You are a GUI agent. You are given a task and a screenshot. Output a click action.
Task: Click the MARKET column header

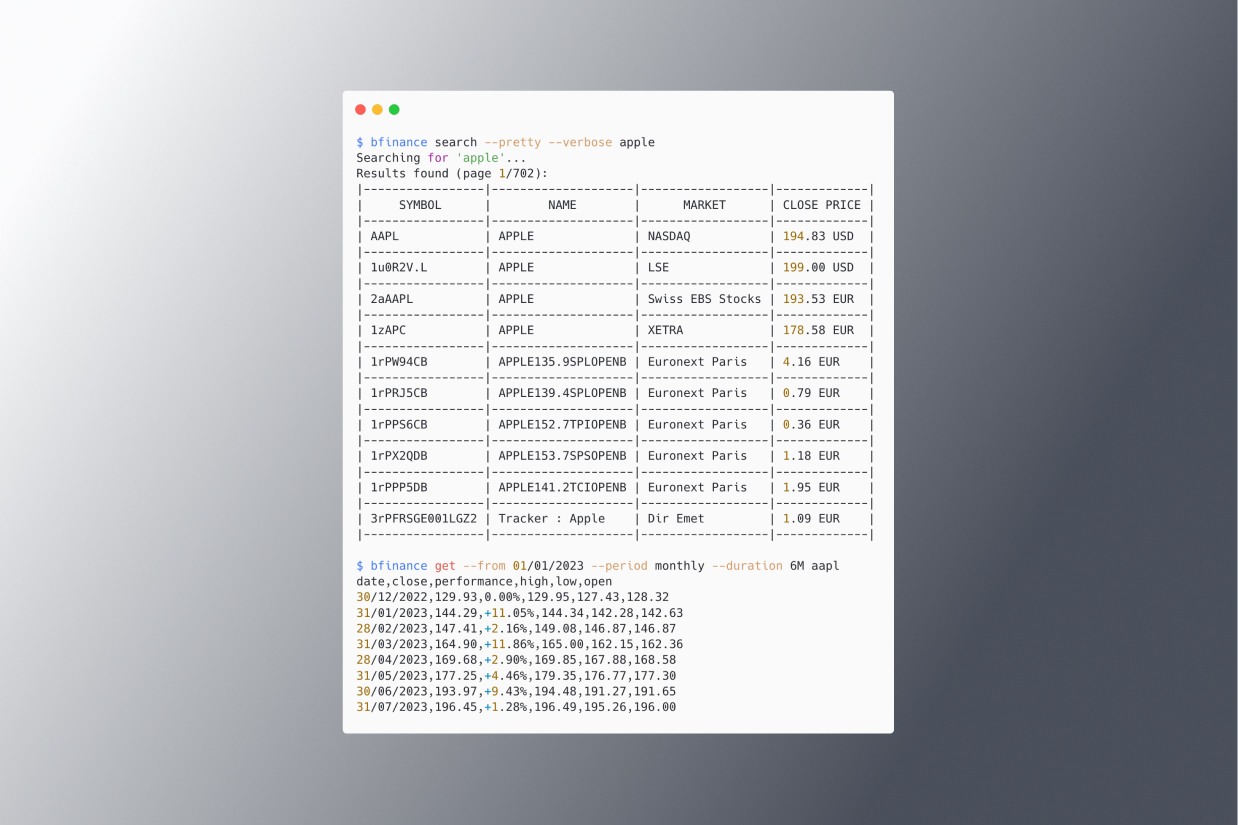pyautogui.click(x=704, y=205)
